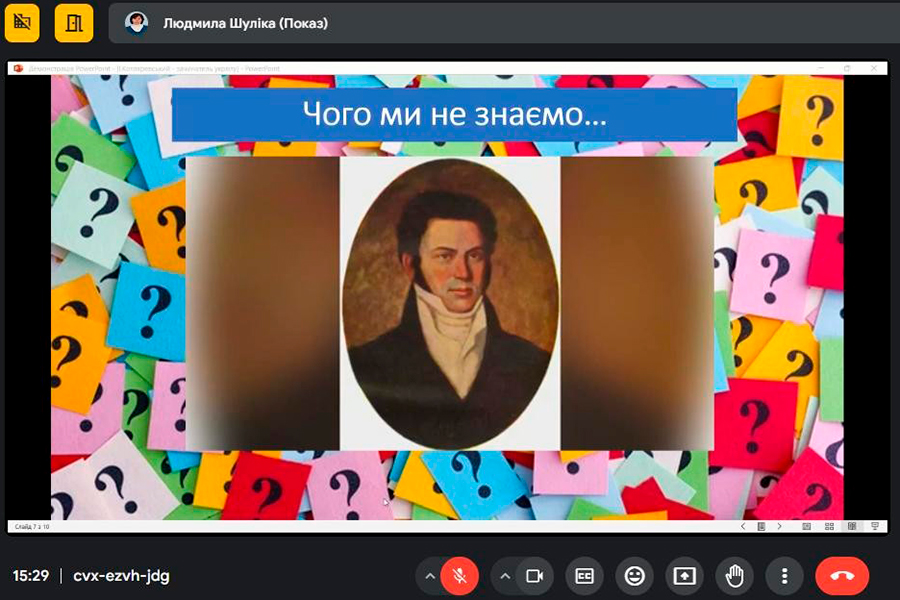Unmute the microphone with the red button
The image size is (900, 600).
pyautogui.click(x=459, y=576)
